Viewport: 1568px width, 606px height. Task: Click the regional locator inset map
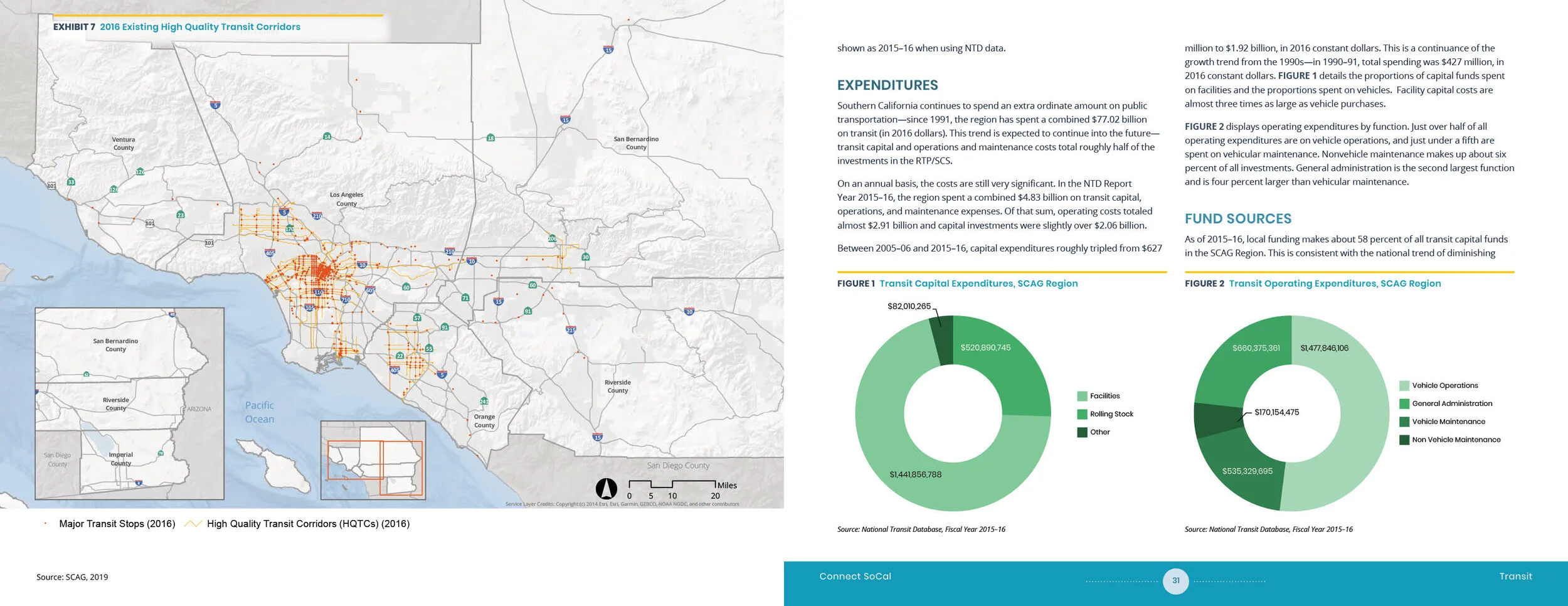[373, 460]
